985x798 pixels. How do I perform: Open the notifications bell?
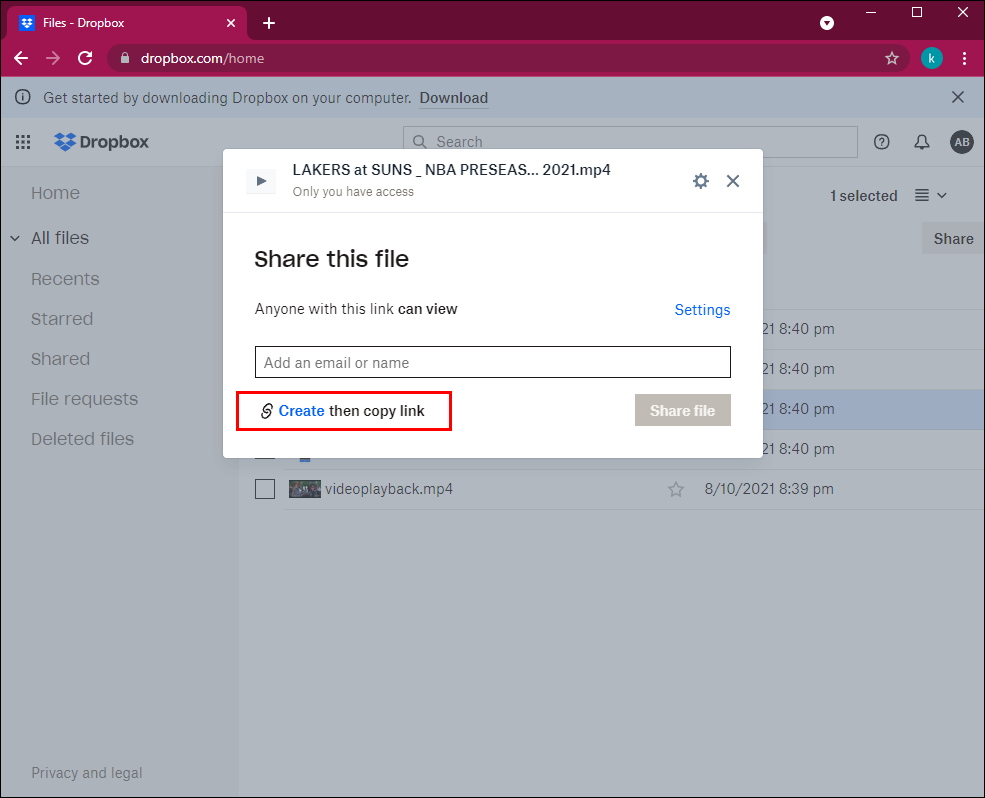922,142
